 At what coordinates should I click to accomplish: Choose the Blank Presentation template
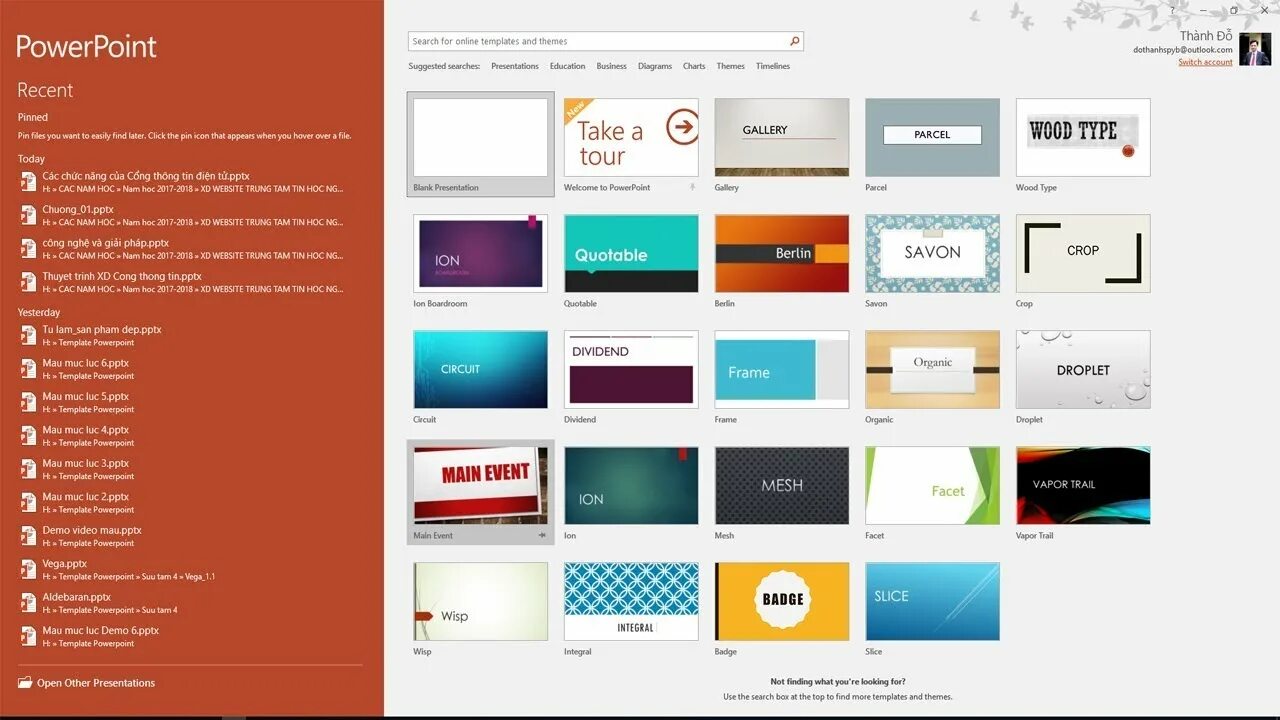tap(481, 144)
